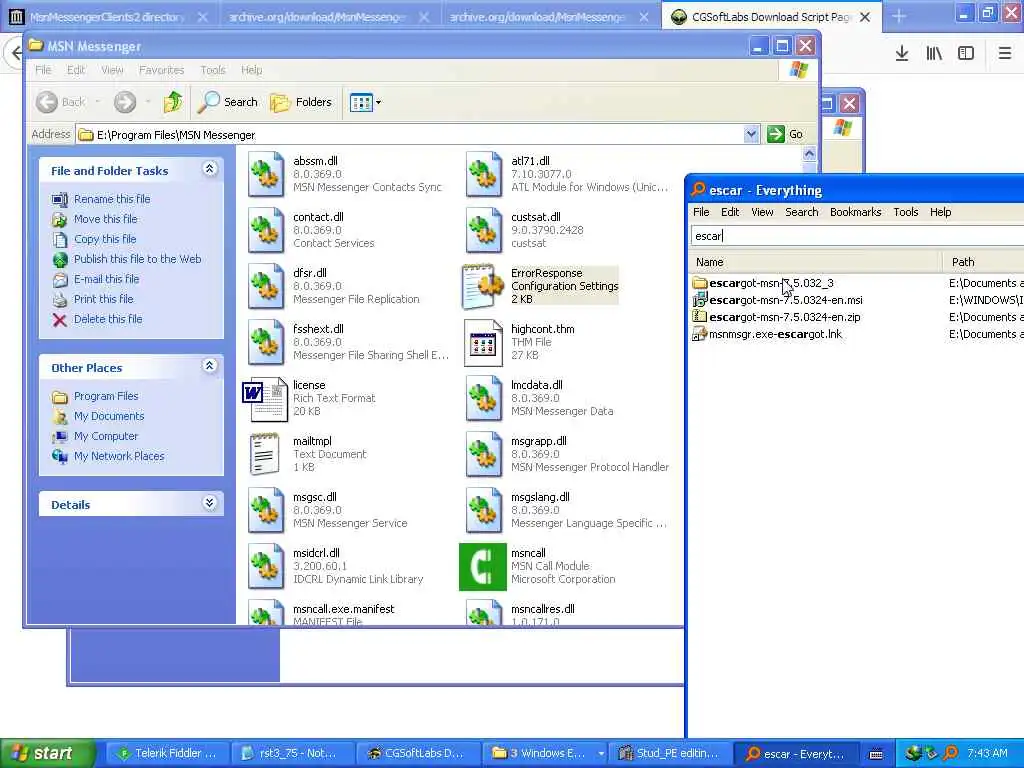This screenshot has height=768, width=1024.
Task: Click the Windows Start button
Action: (48, 753)
